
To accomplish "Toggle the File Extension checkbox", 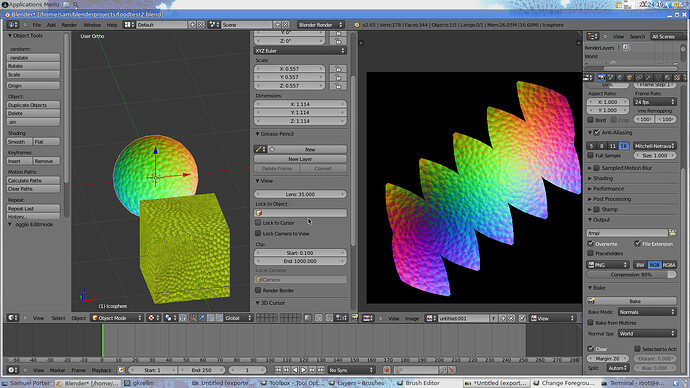I will (638, 243).
